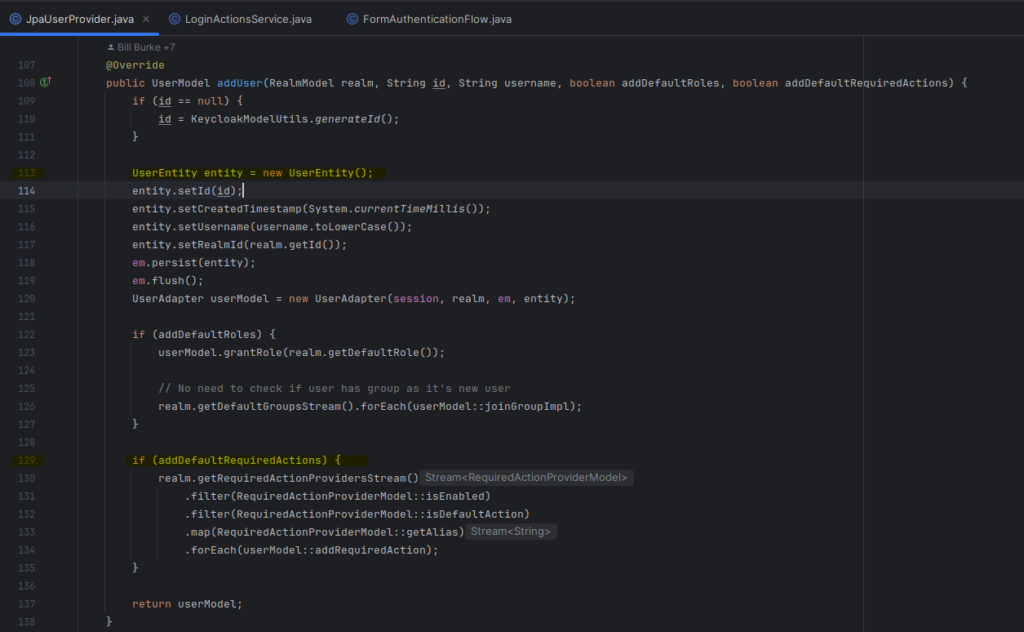Click the Stream<String> inlay hint
This screenshot has height=632, width=1024.
click(511, 532)
